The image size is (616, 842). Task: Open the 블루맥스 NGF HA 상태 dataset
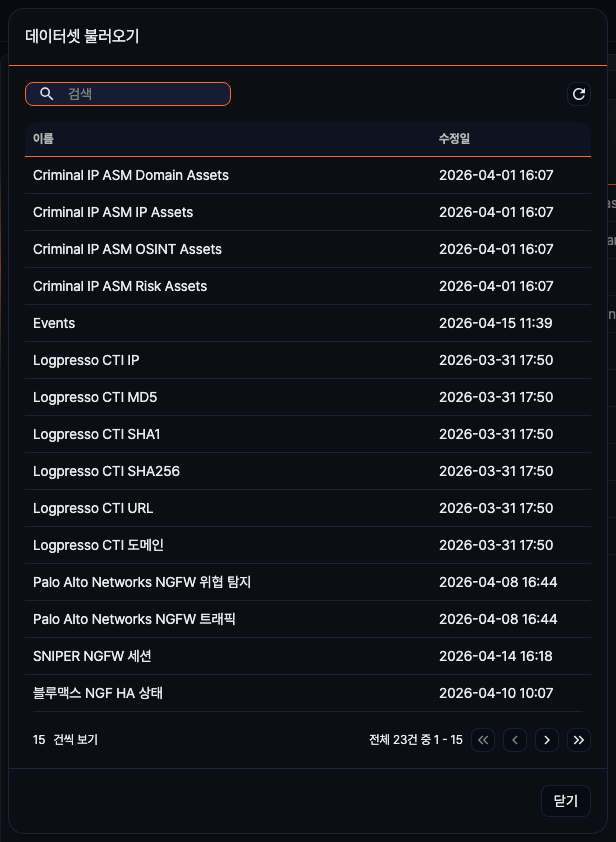(98, 693)
